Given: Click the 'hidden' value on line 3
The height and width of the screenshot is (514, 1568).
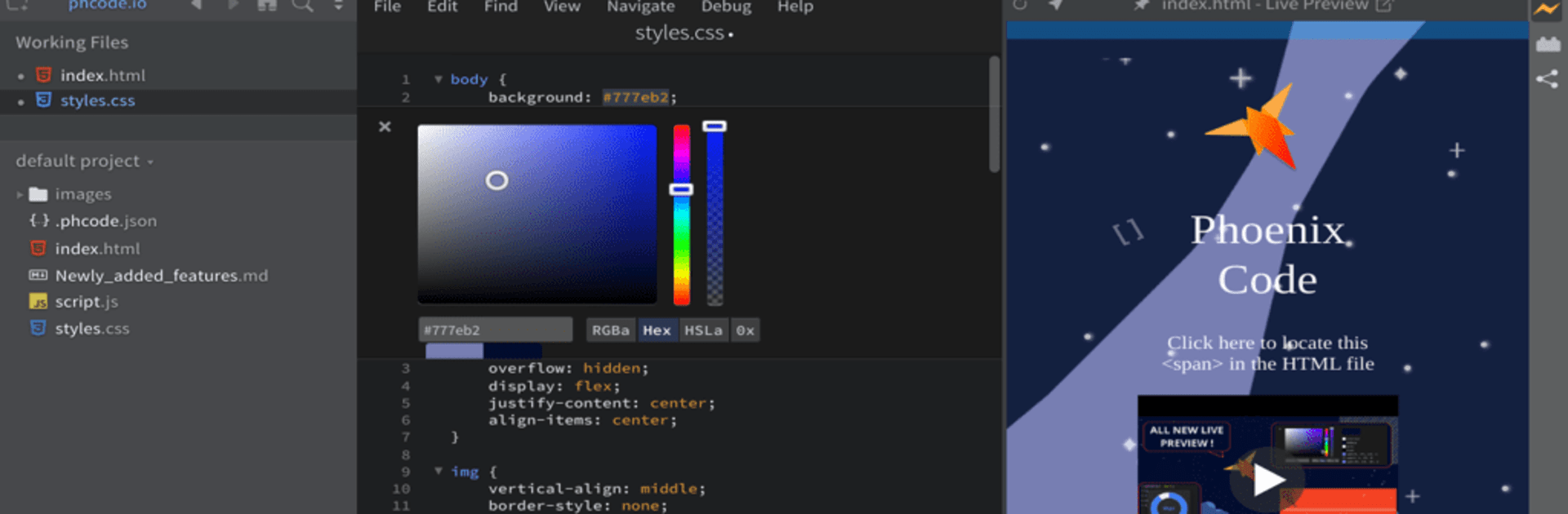Looking at the screenshot, I should coord(612,368).
